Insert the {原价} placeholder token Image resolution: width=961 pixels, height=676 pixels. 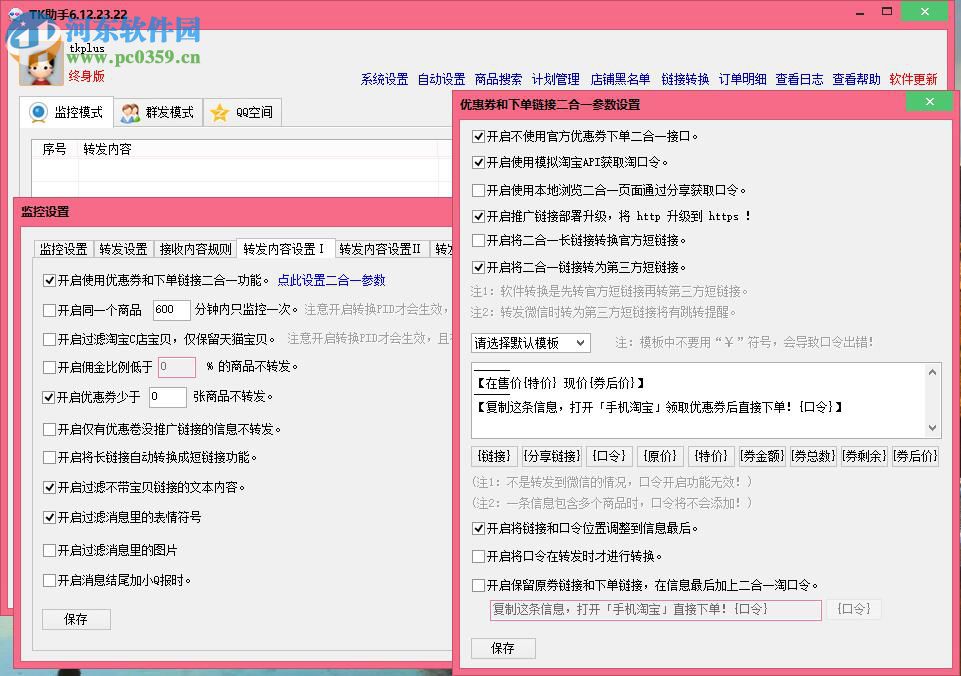(x=661, y=456)
